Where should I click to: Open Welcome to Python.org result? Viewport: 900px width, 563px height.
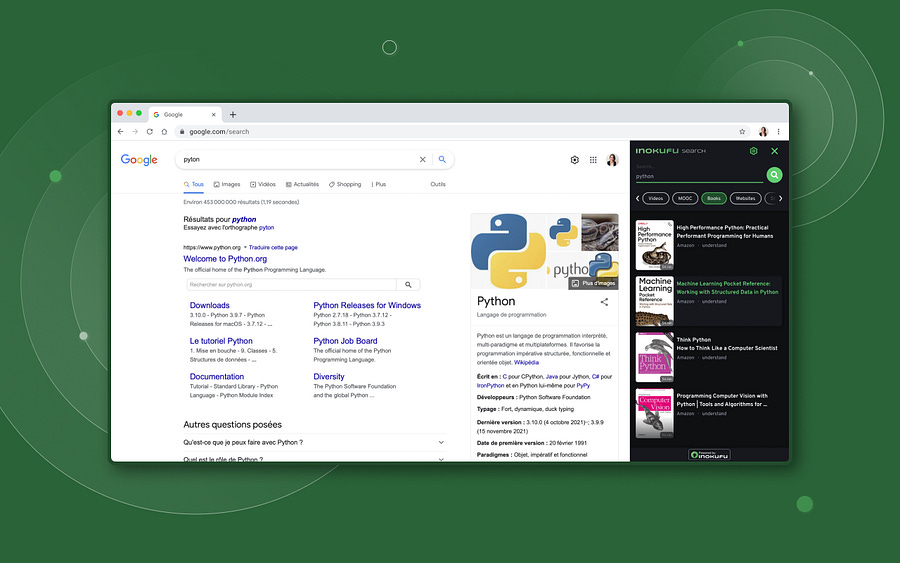(x=225, y=259)
